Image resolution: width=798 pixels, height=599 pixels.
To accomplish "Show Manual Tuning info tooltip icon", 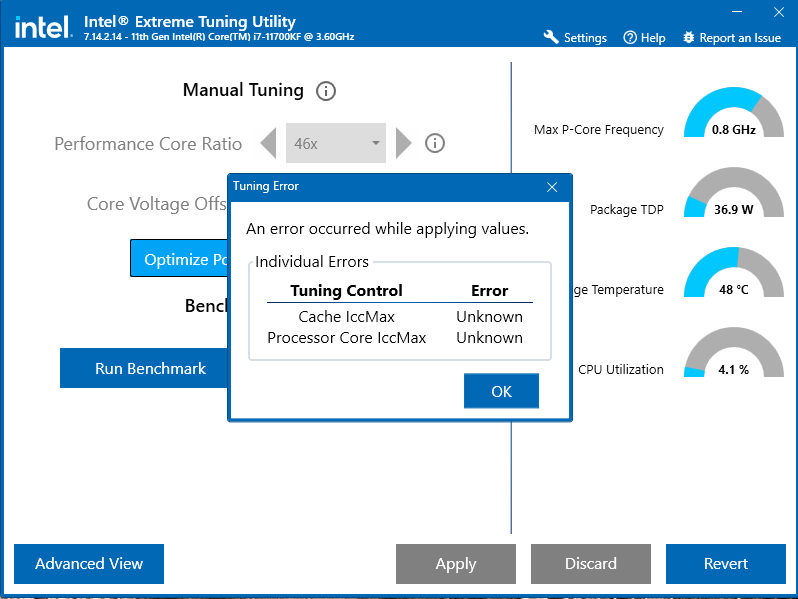I will 326,91.
